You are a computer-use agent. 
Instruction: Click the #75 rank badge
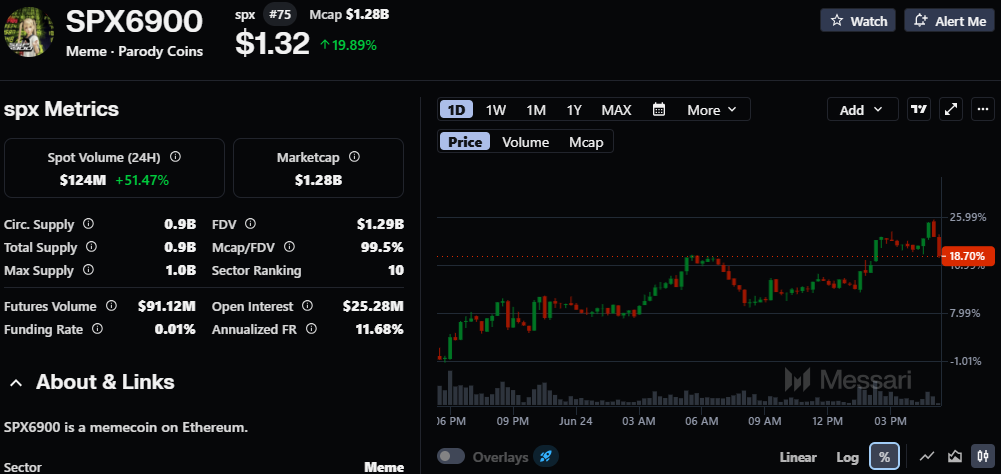280,15
